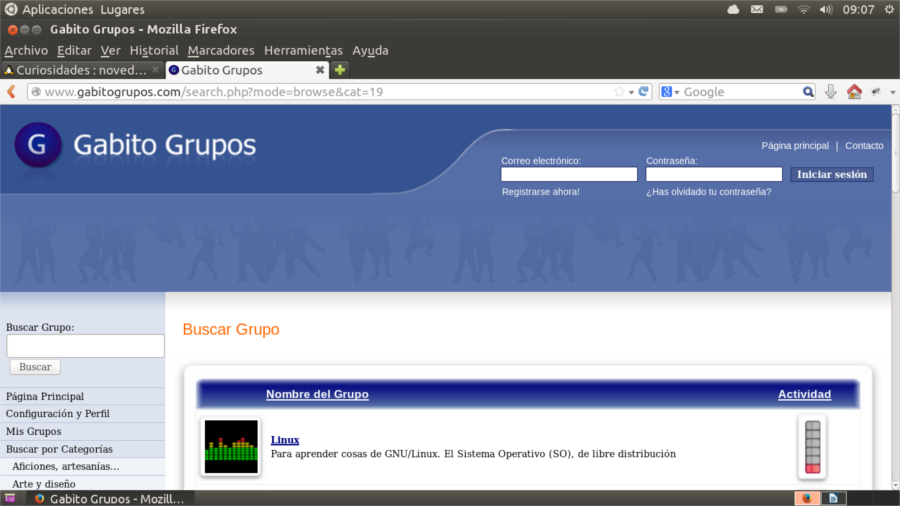Click the Linux group equalizer thumbnail
Viewport: 900px width, 506px height.
point(231,447)
